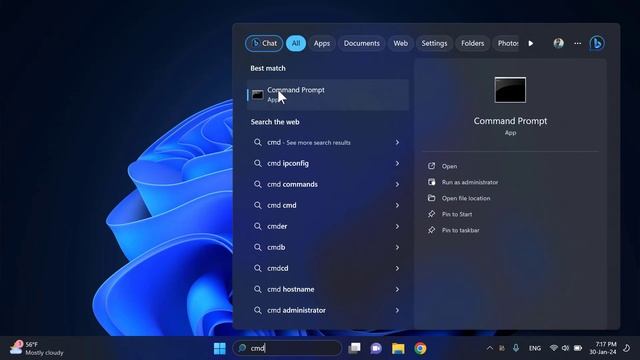
Task: Open the three-dot options menu
Action: click(x=578, y=43)
